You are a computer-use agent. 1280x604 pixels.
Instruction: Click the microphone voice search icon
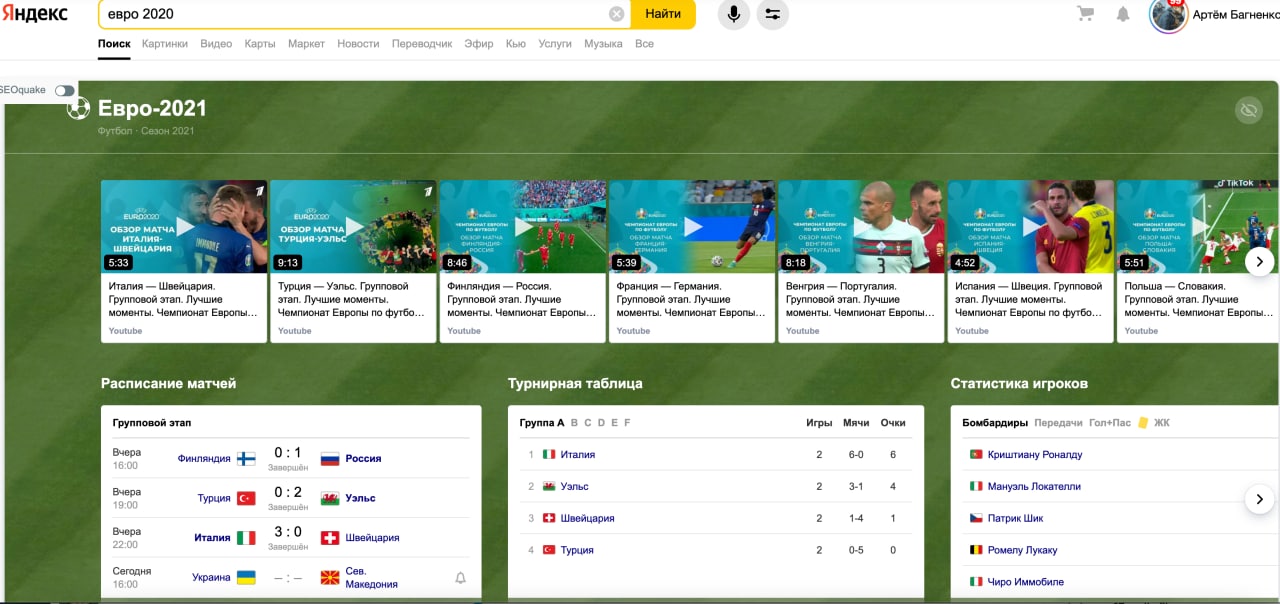click(734, 14)
